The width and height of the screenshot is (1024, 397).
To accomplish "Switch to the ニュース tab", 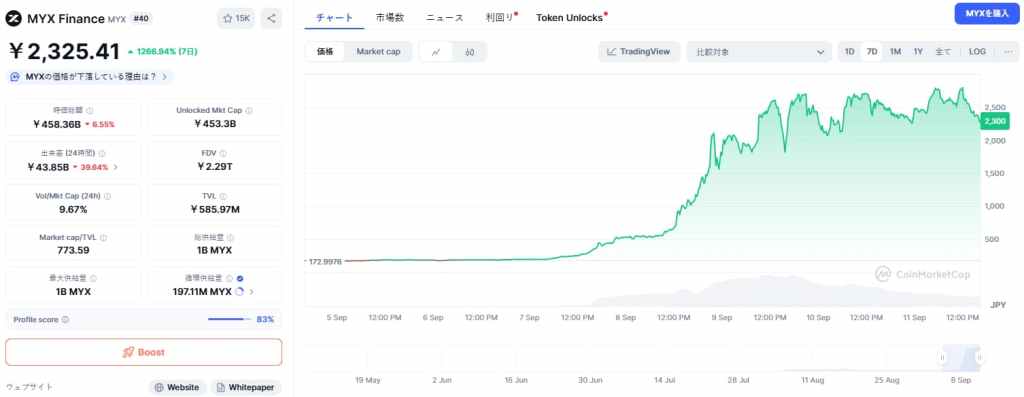I will (445, 18).
